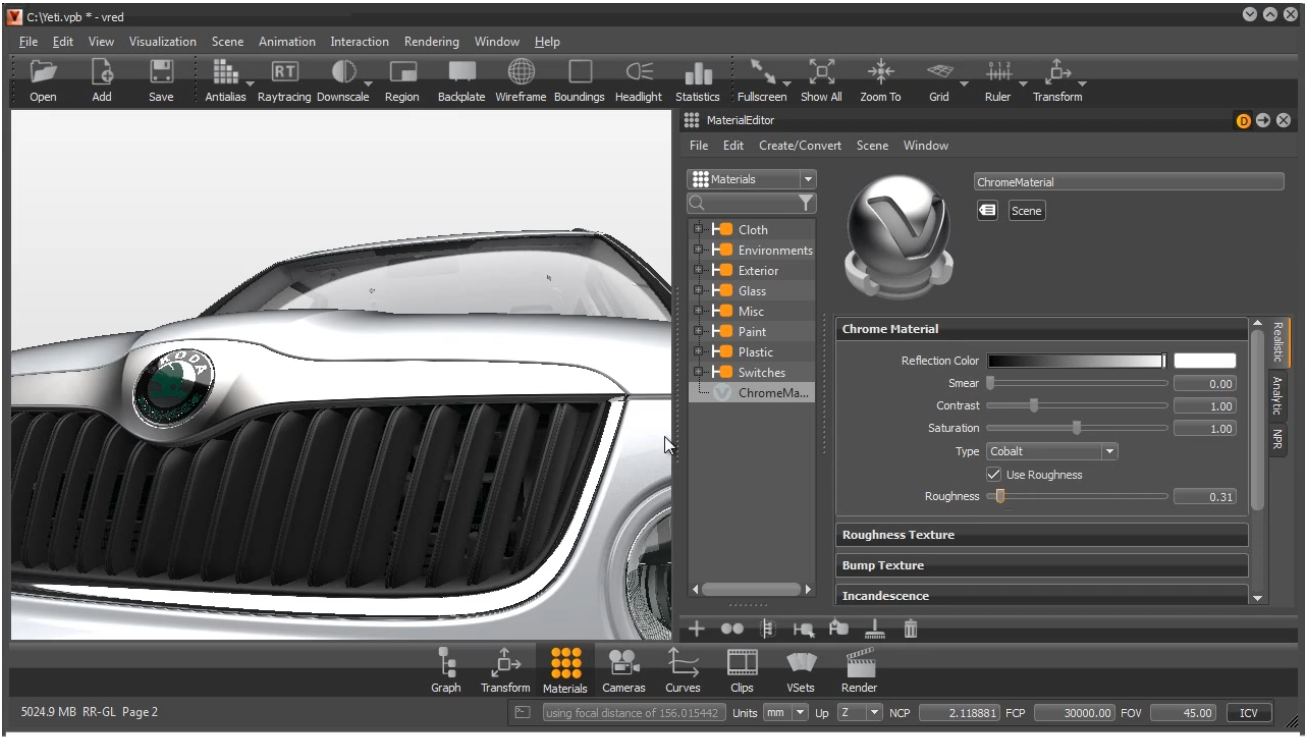
Task: Adjust the Roughness slider
Action: (x=1000, y=497)
